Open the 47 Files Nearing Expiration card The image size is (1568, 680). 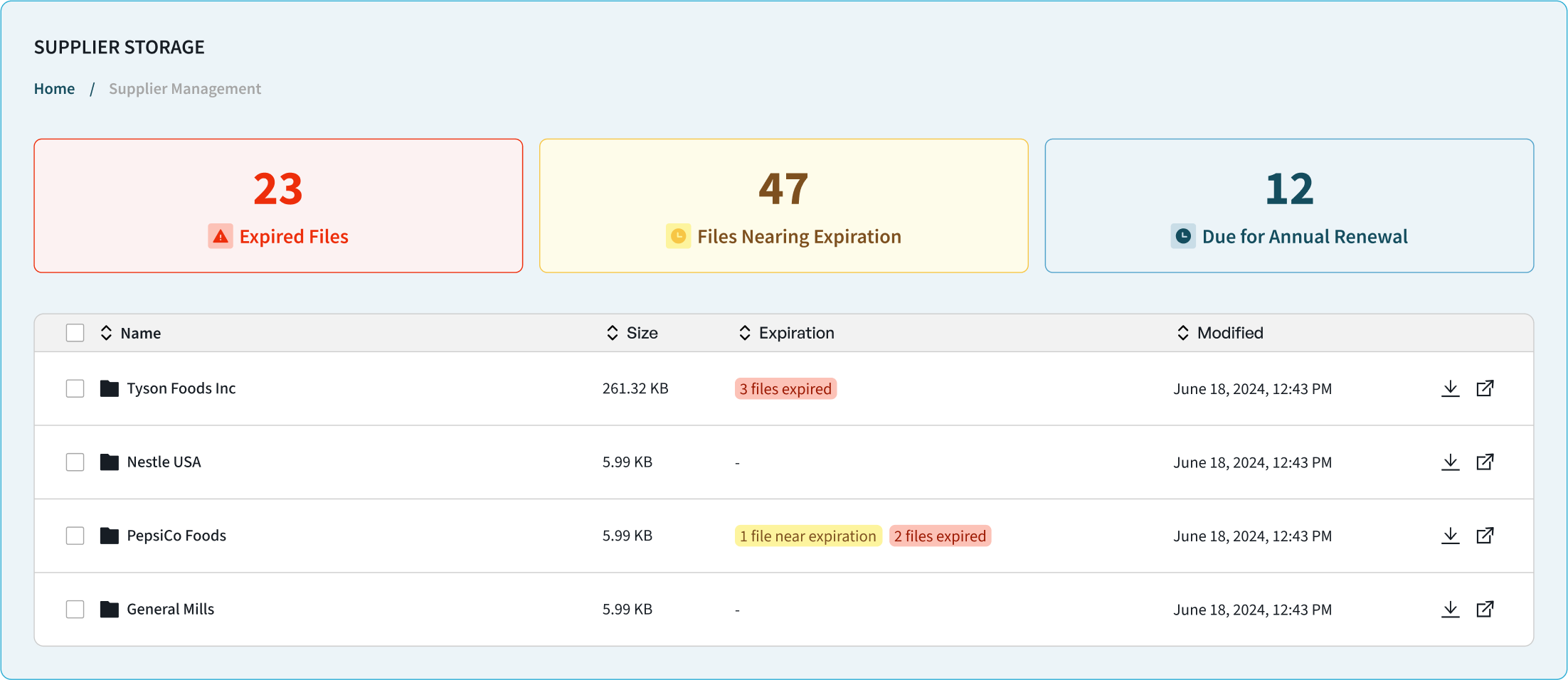coord(783,206)
